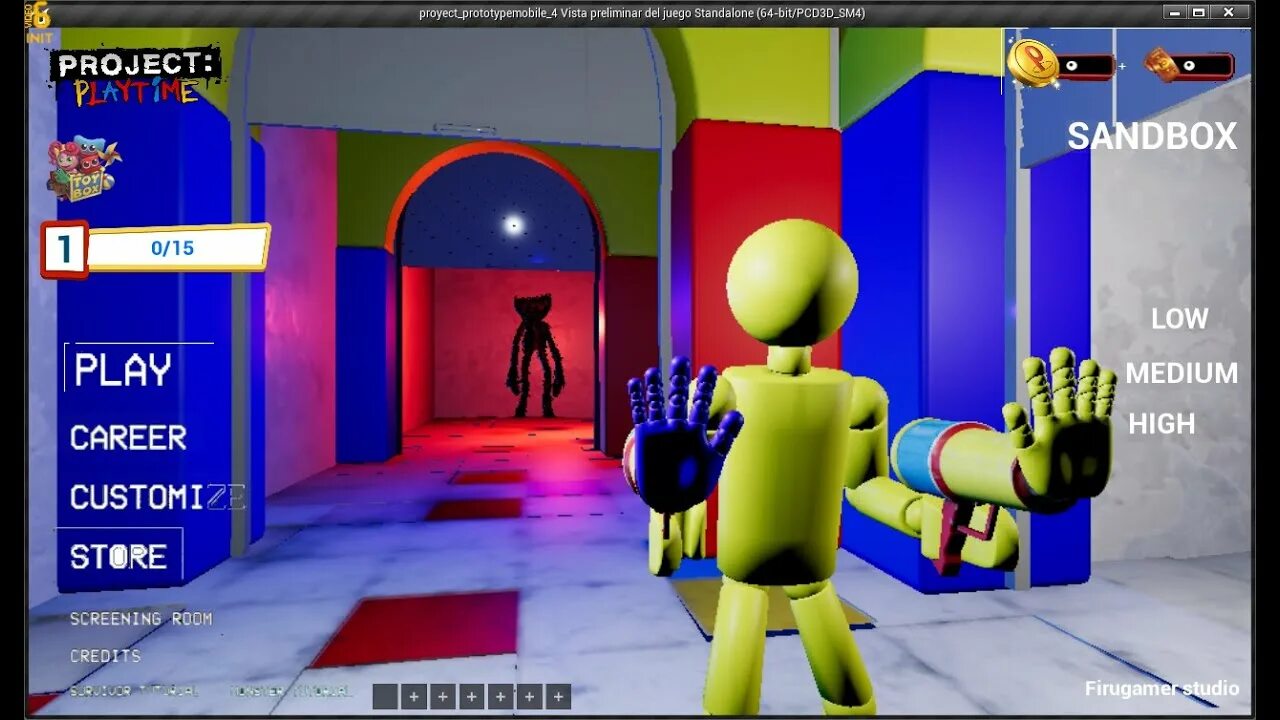The image size is (1280, 720).
Task: Set graphics quality to HIGH
Action: 1162,424
